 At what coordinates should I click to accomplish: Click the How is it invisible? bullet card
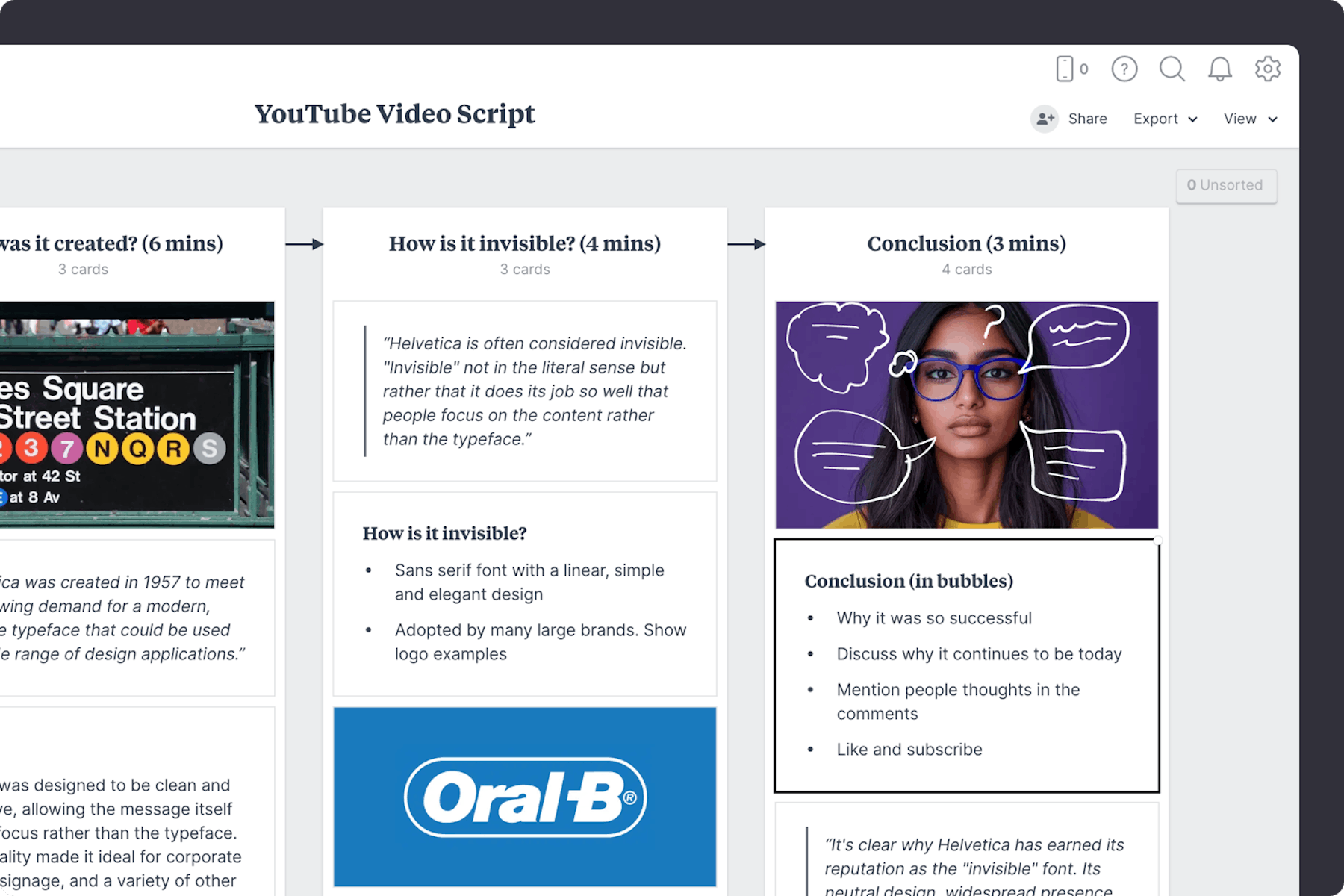tap(524, 592)
